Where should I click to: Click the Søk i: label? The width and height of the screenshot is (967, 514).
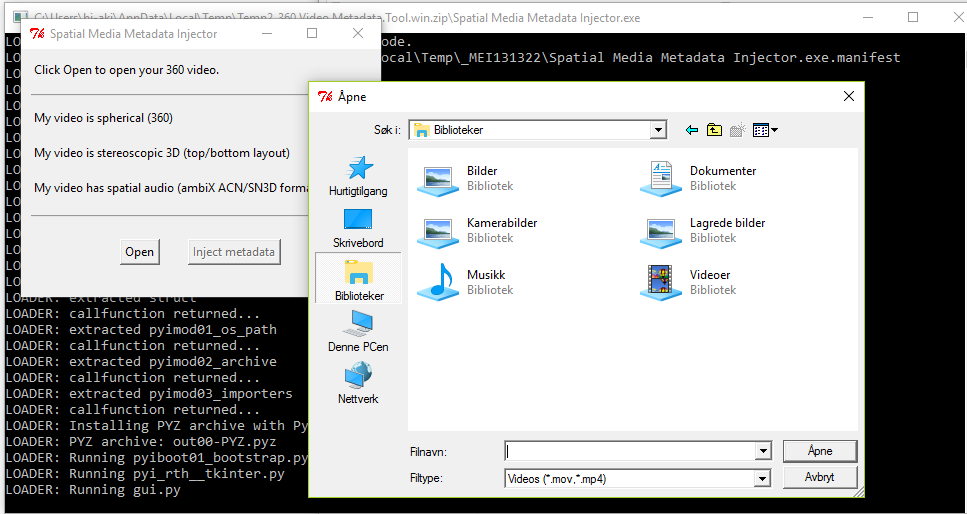tap(387, 130)
